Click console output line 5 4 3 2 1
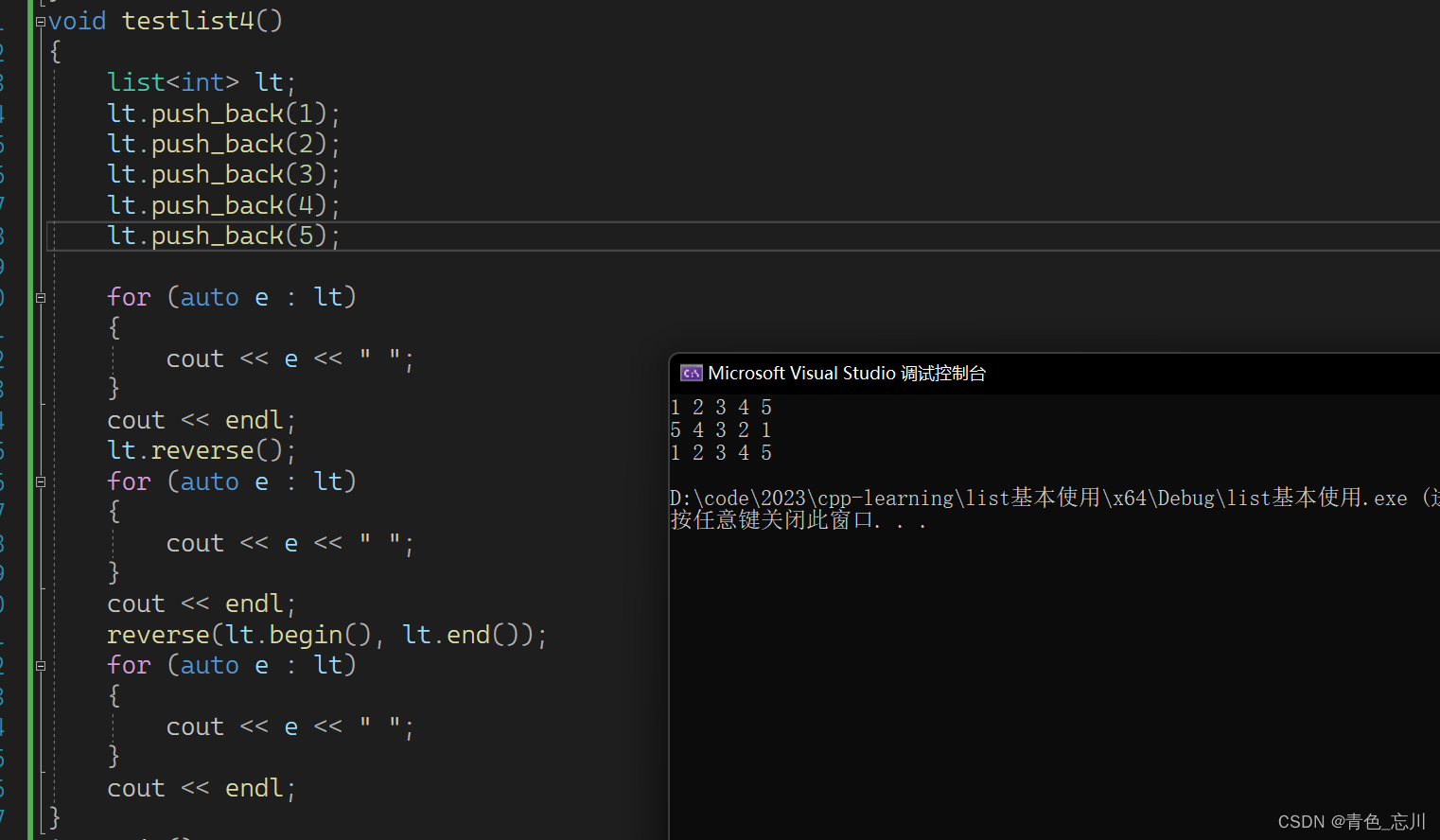 tap(721, 429)
